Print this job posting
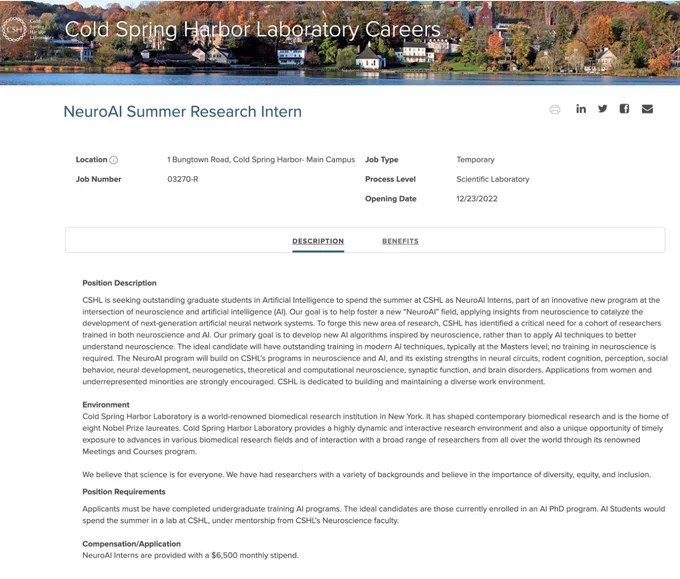Viewport: 680px width, 579px height. [555, 109]
